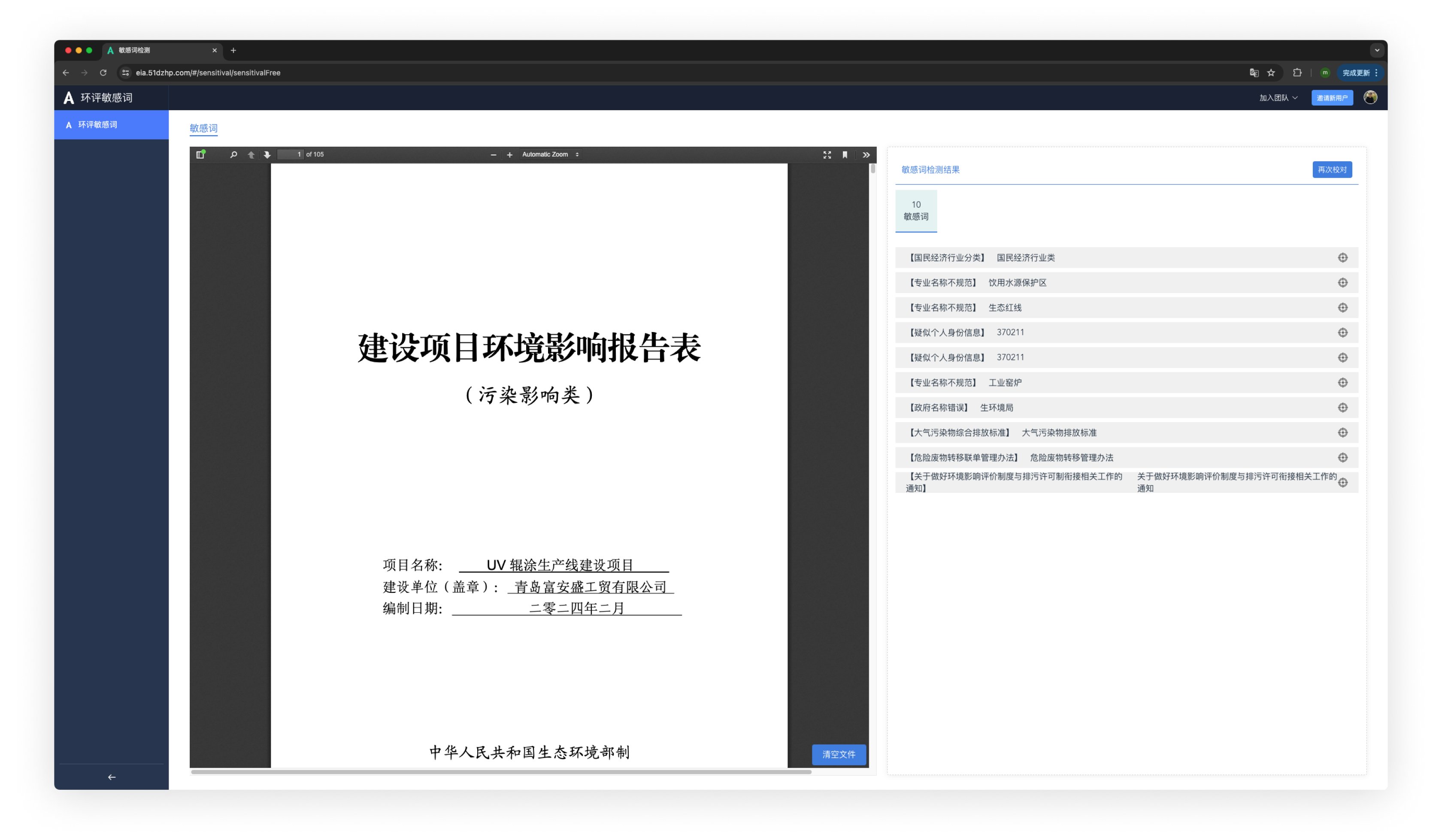
Task: Click the locate icon next to 生态红线
Action: coord(1344,307)
